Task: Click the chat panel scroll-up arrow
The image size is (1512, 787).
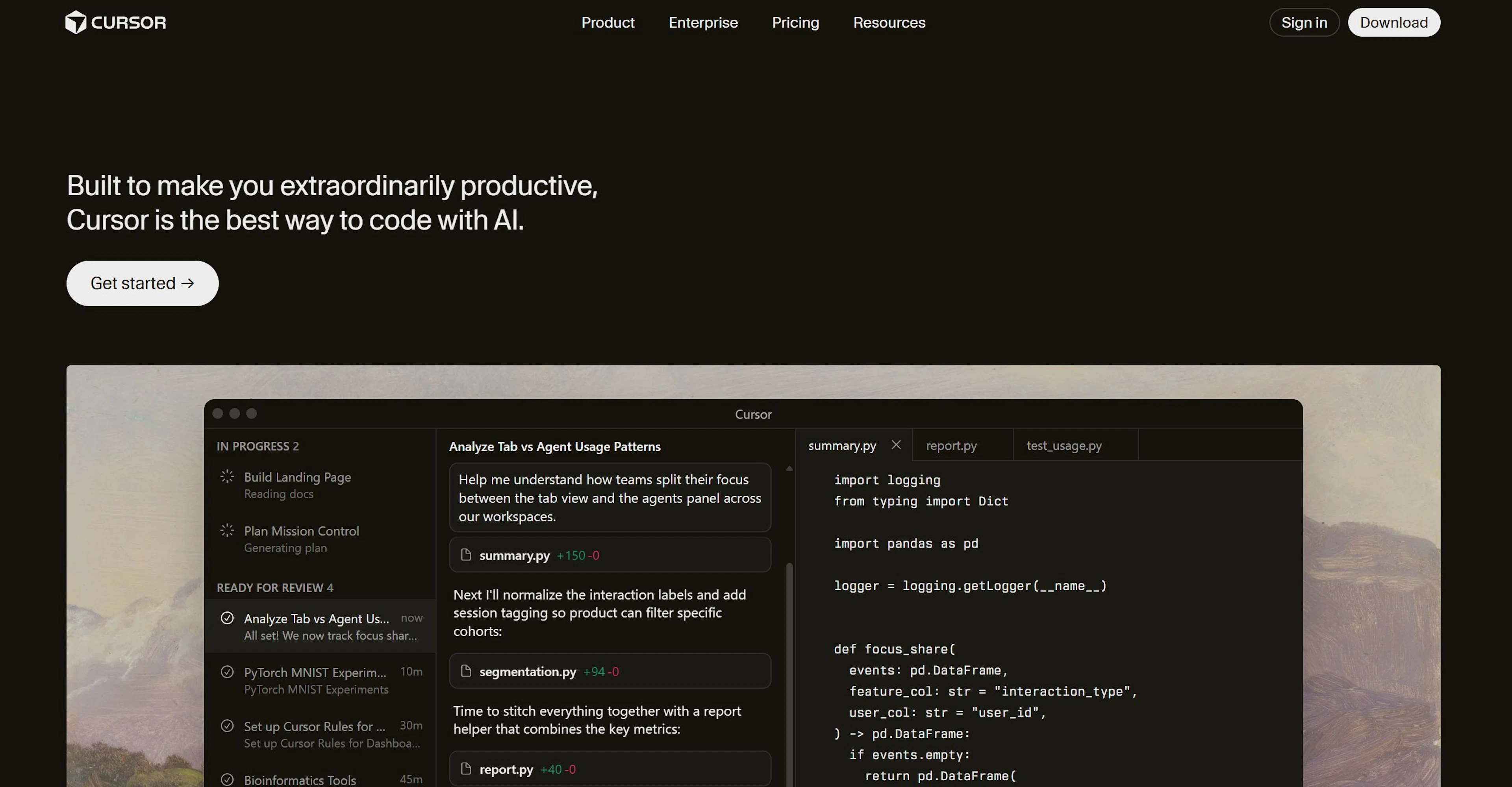Action: tap(789, 468)
